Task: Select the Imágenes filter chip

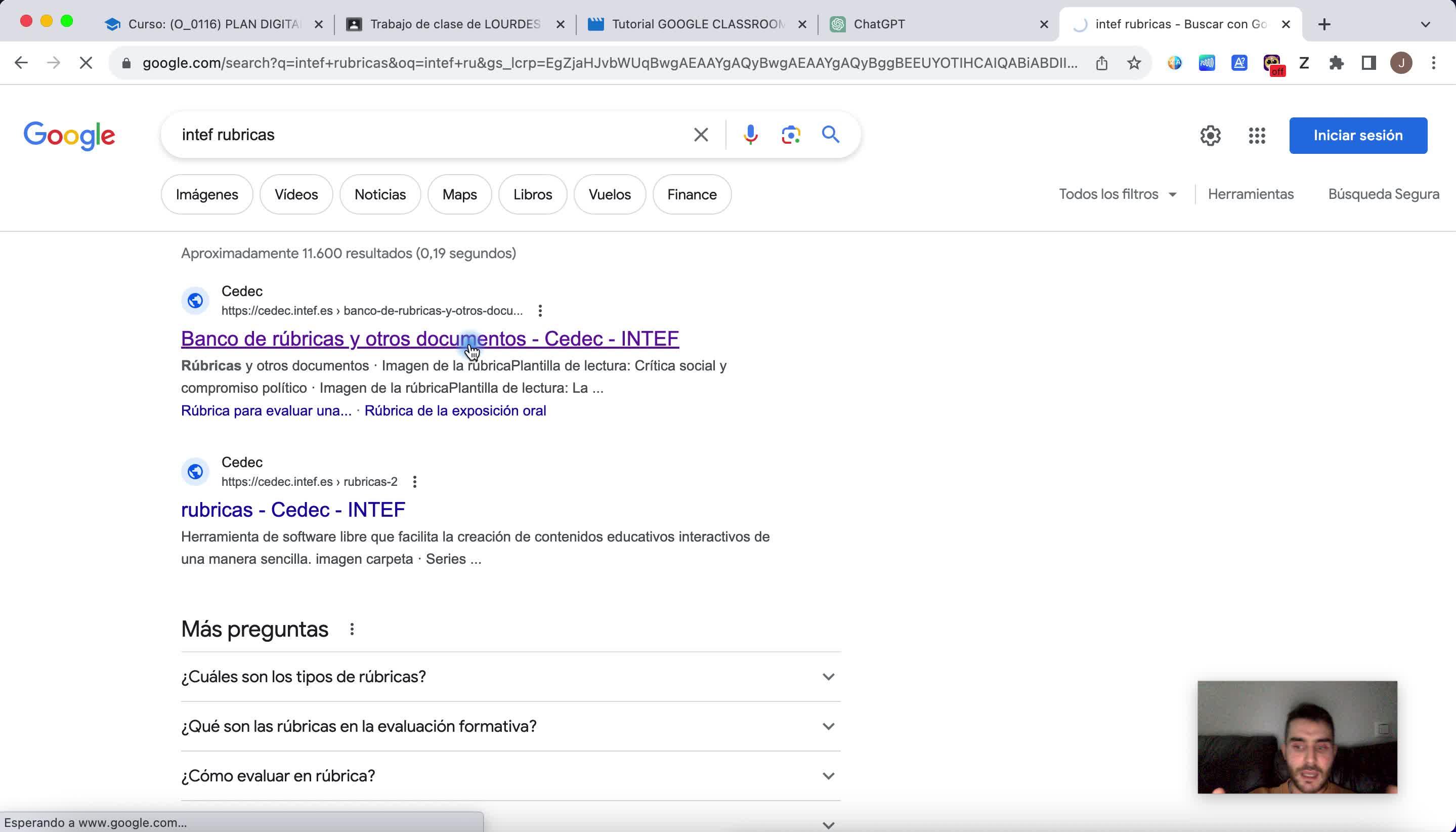Action: click(x=207, y=195)
